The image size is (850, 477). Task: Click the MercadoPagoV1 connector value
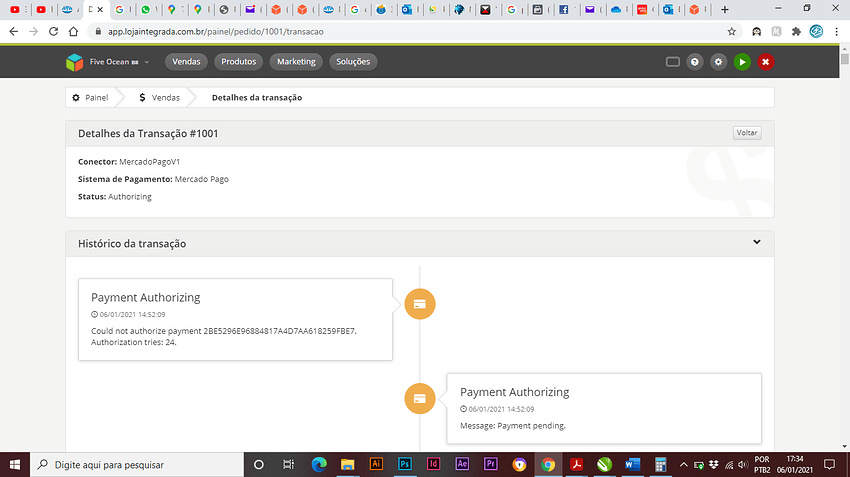[150, 162]
